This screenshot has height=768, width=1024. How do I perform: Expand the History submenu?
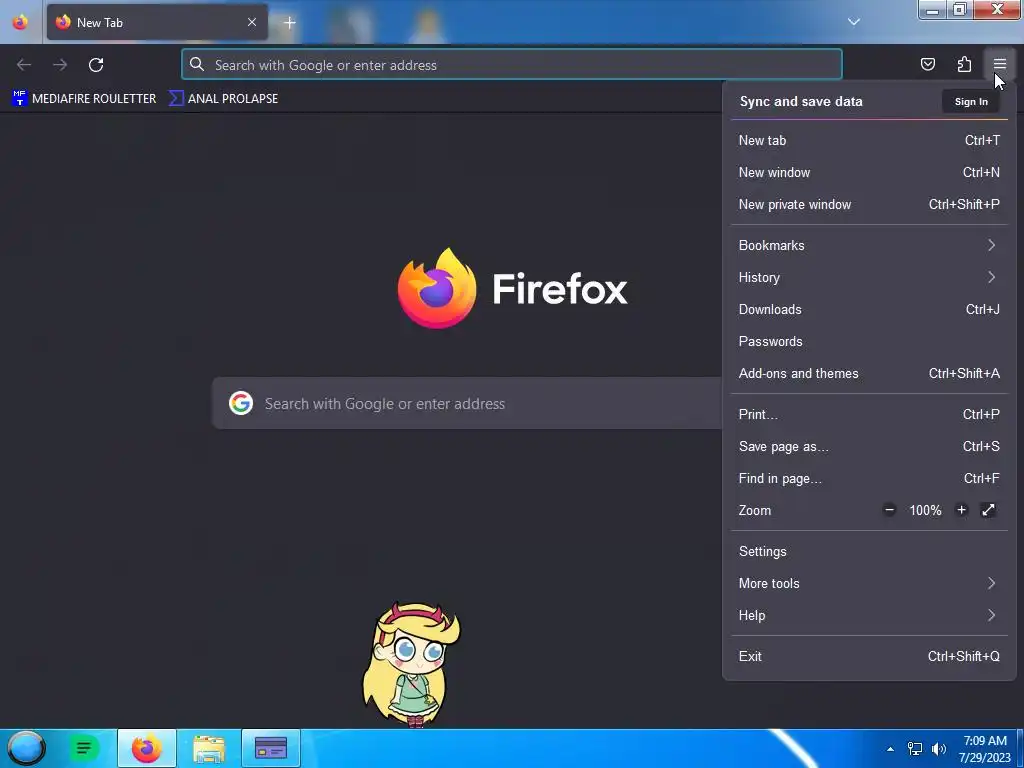click(869, 278)
